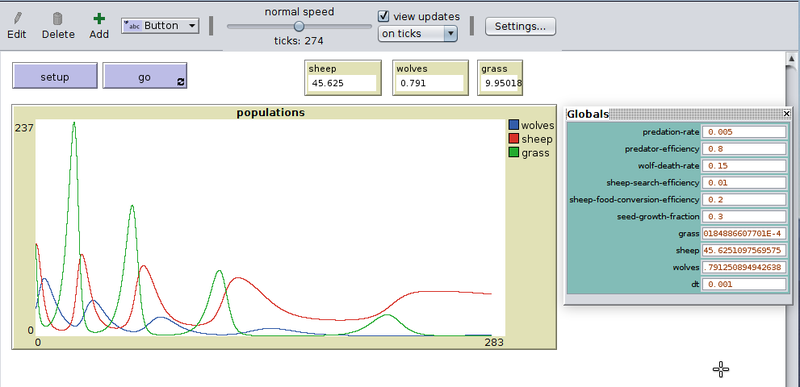Click the Delete trash can icon
This screenshot has width=800, height=387.
(58, 19)
